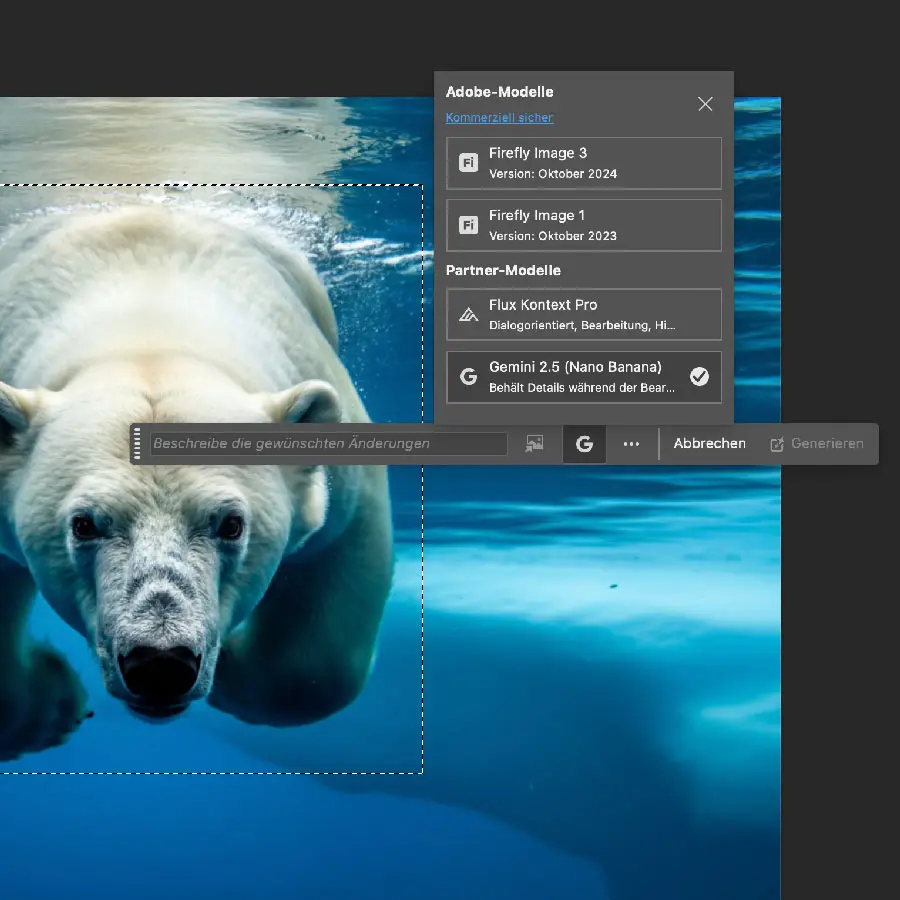Toggle the checkmark on Gemini 2.5
Viewport: 900px width, 900px height.
tap(699, 377)
